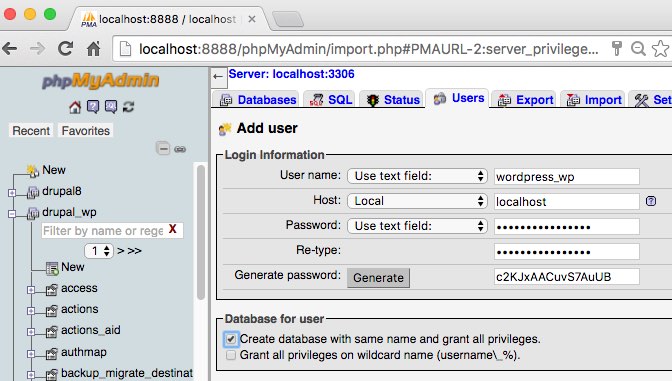Click the Password input field
This screenshot has width=672, height=381.
[x=567, y=226]
